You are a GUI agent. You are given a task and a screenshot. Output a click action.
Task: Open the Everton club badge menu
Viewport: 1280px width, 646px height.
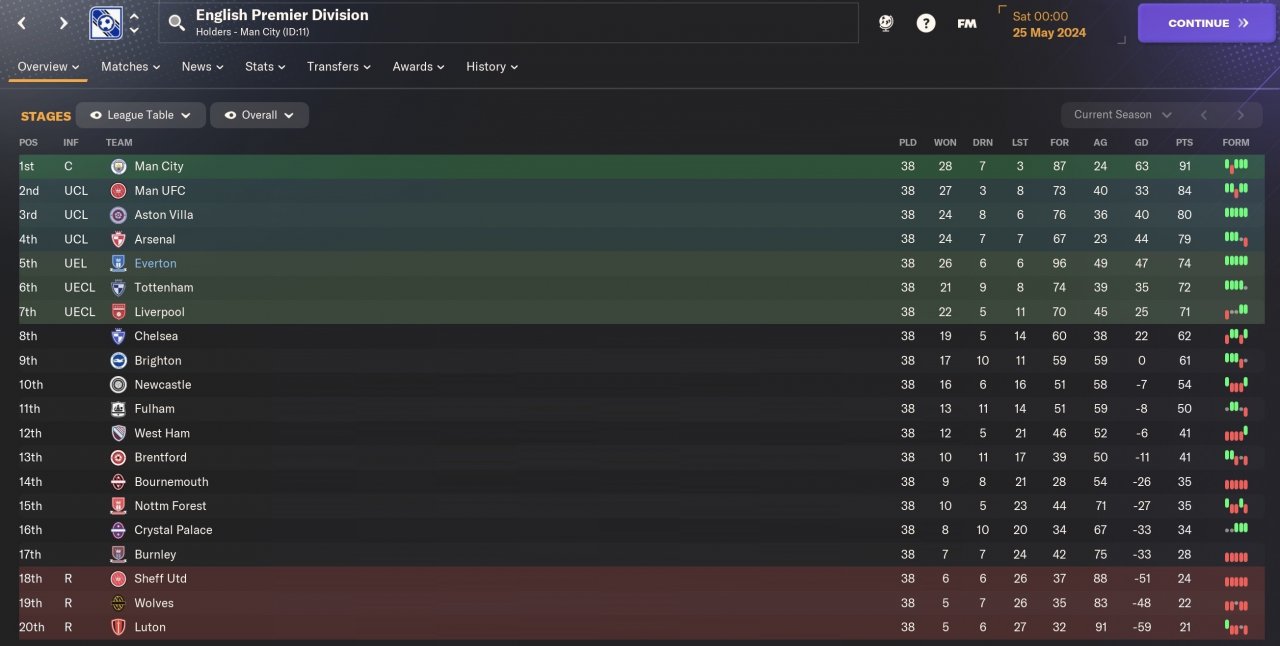click(105, 23)
